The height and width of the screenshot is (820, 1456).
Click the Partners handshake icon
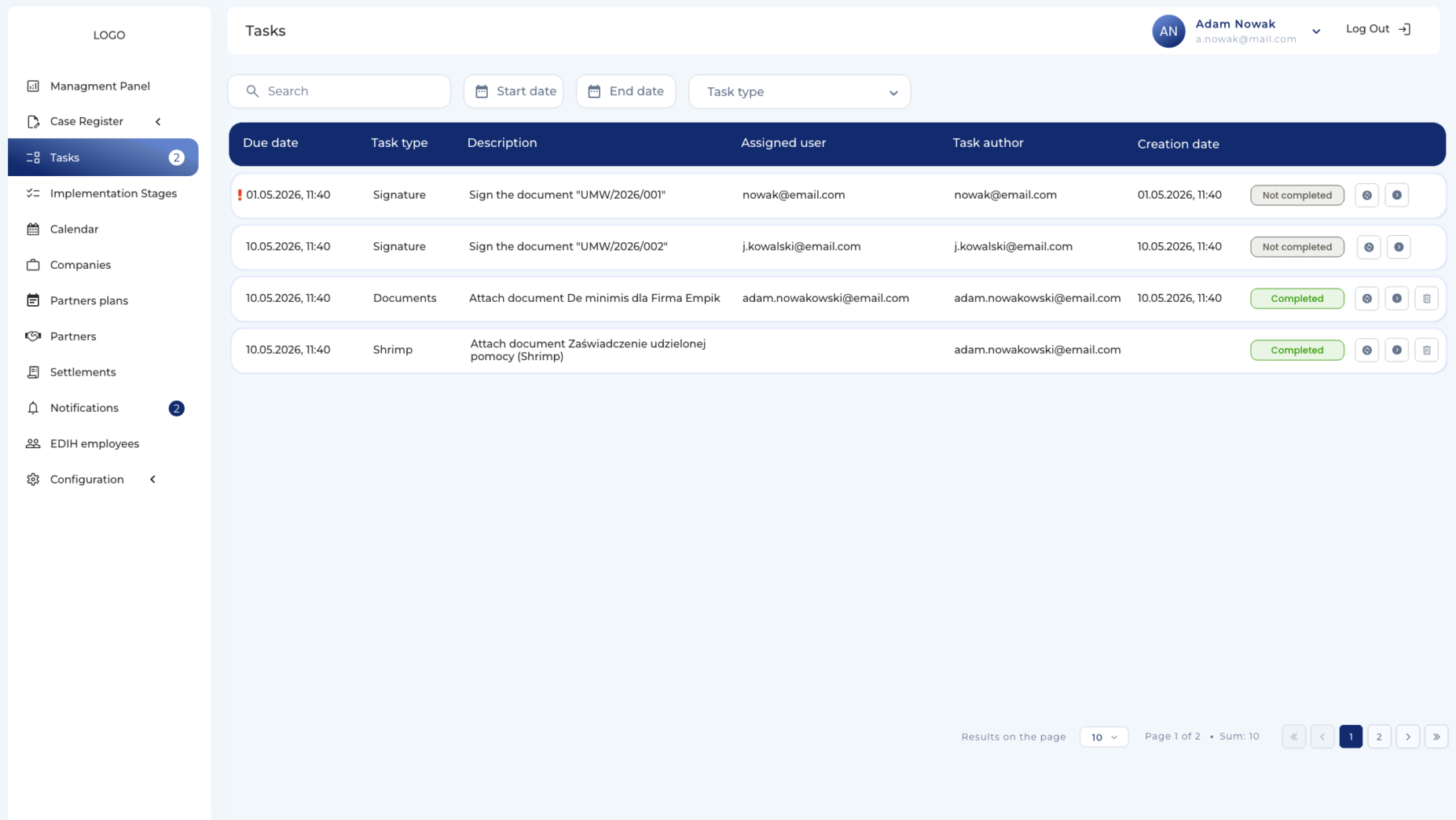pos(33,336)
